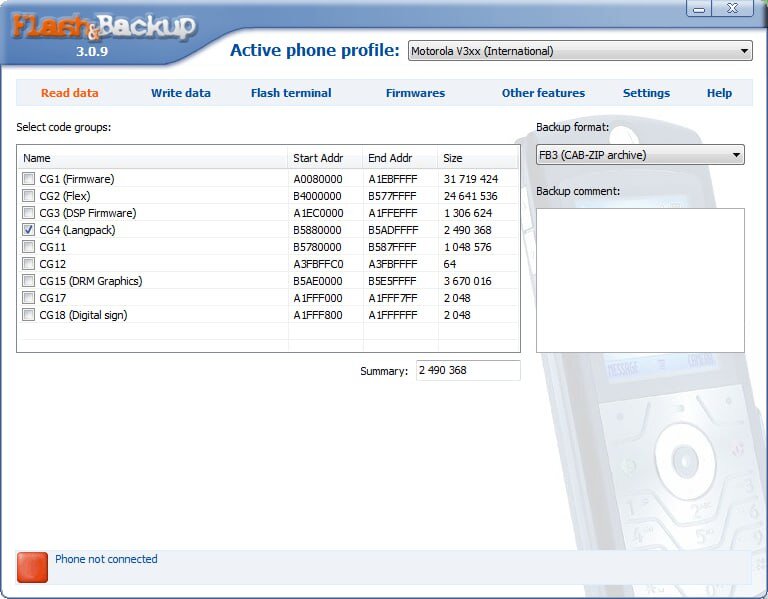Open the Help menu
The image size is (768, 599).
[x=719, y=93]
